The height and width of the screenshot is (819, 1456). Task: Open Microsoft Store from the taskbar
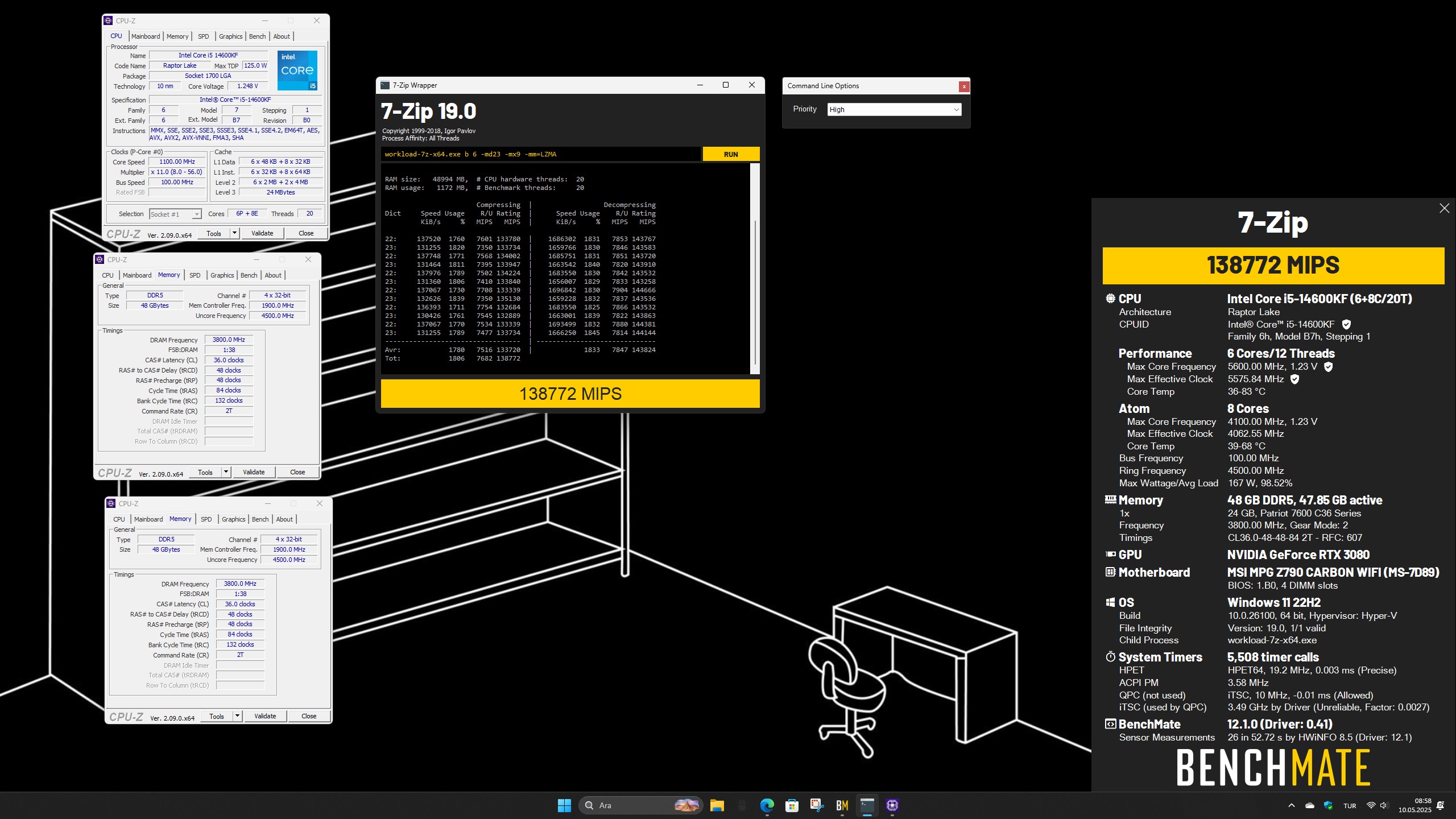tap(792, 805)
